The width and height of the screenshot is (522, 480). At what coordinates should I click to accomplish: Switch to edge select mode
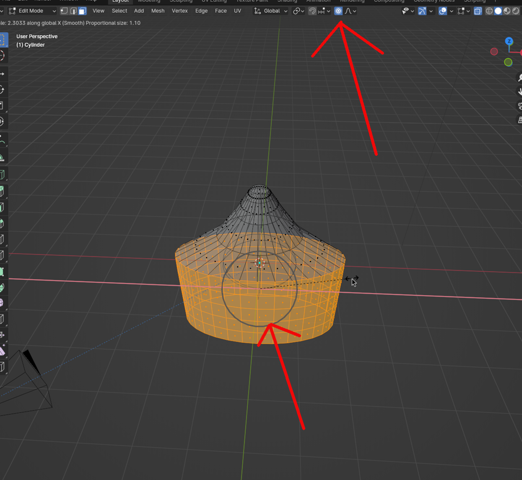(x=73, y=11)
